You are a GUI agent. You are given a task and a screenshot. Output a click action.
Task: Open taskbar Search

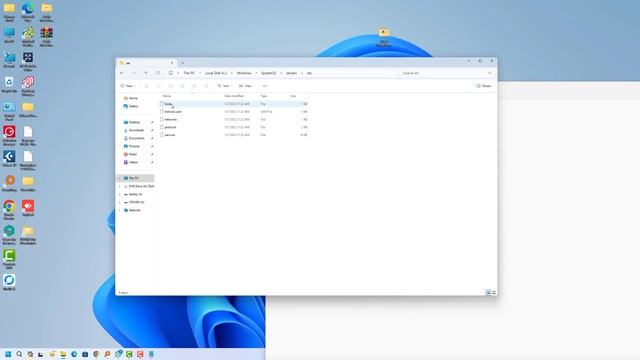(19, 354)
